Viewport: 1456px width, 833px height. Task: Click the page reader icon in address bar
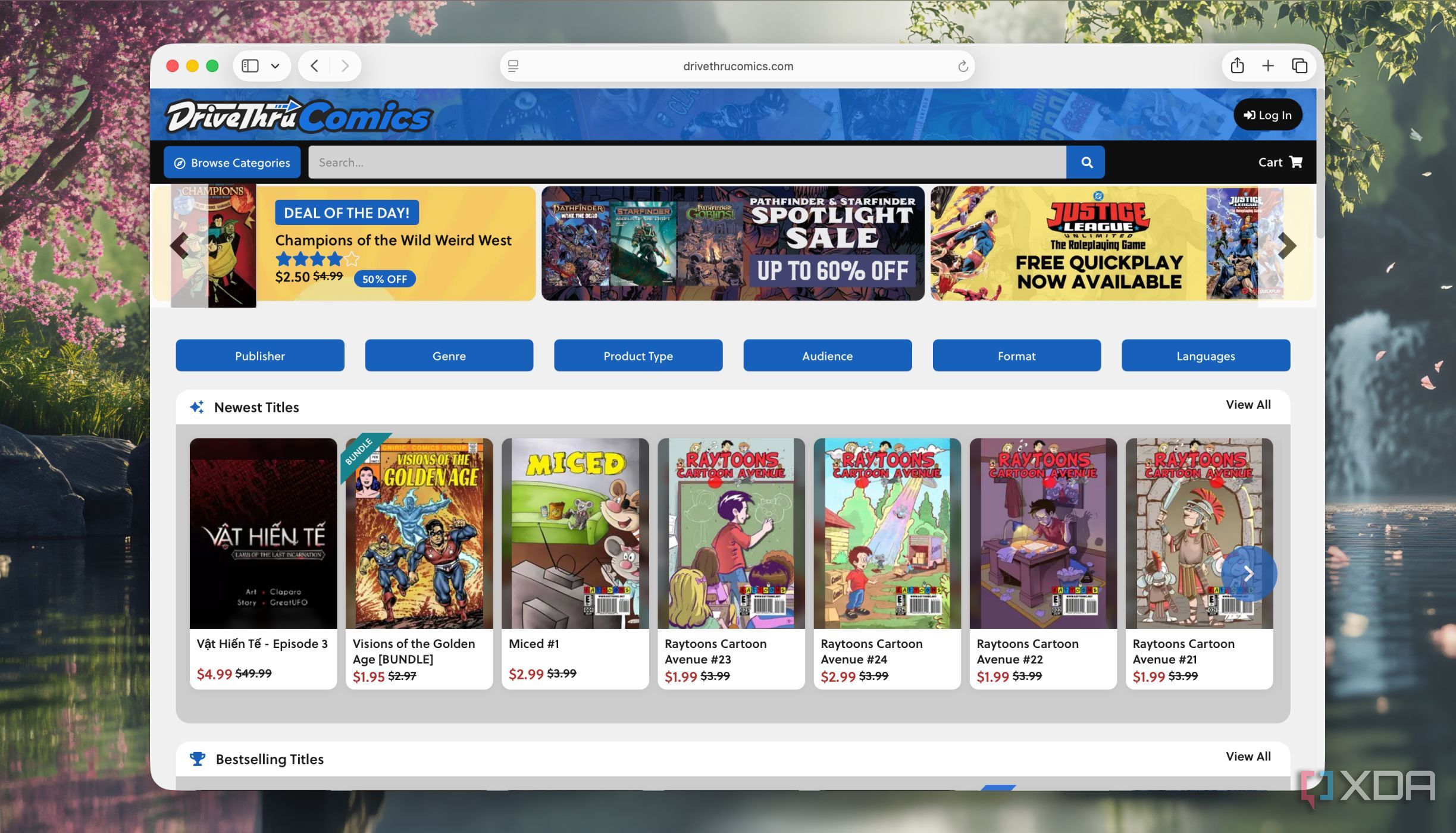[x=513, y=66]
